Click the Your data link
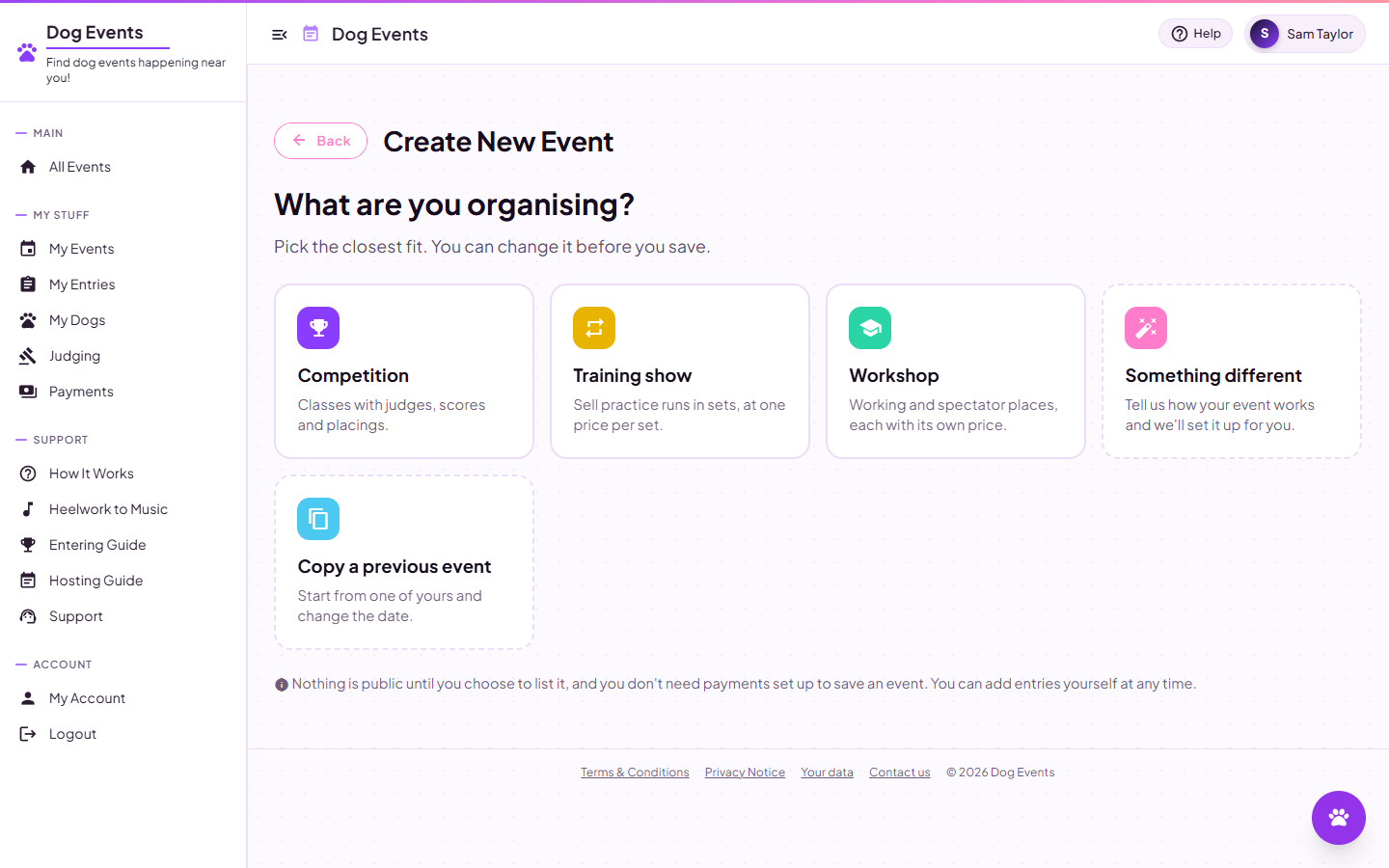This screenshot has width=1389, height=868. click(827, 773)
